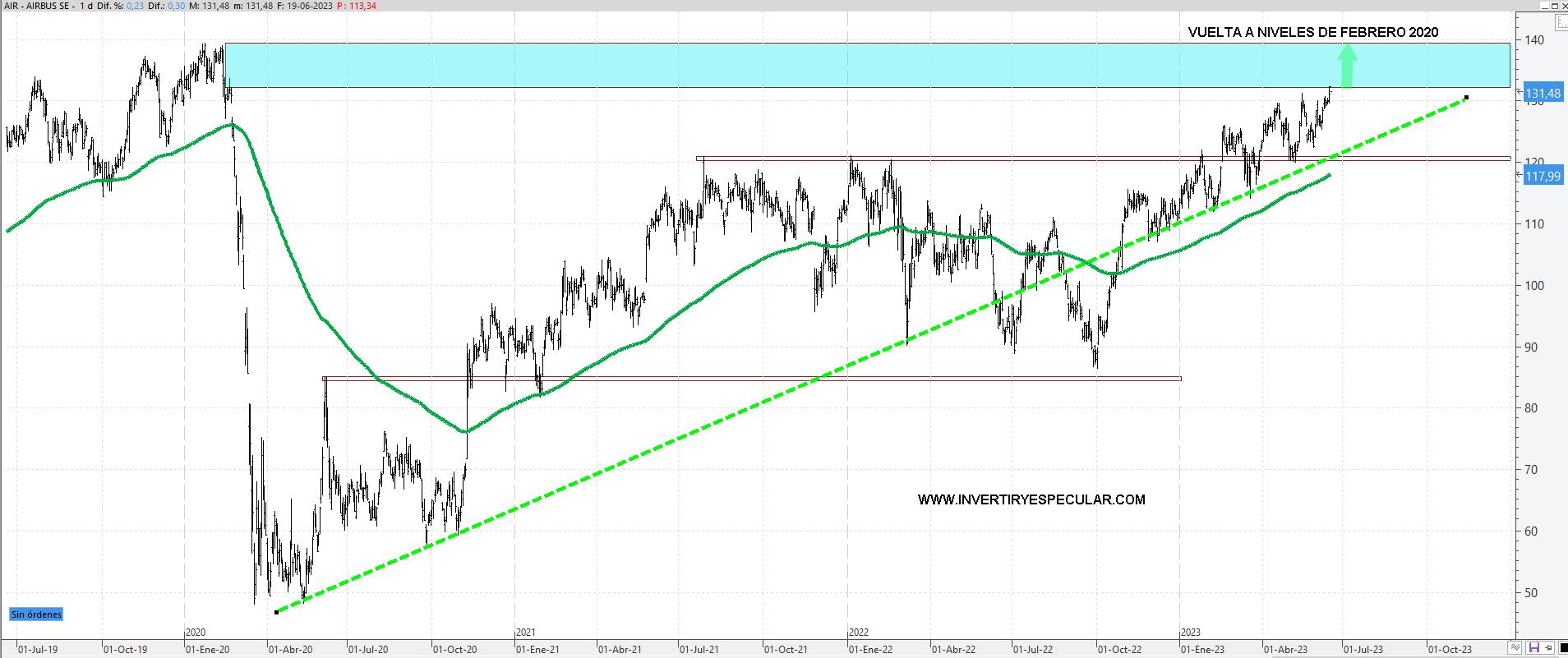Click the AIR - AIRBUS SE title text

[x=37, y=6]
